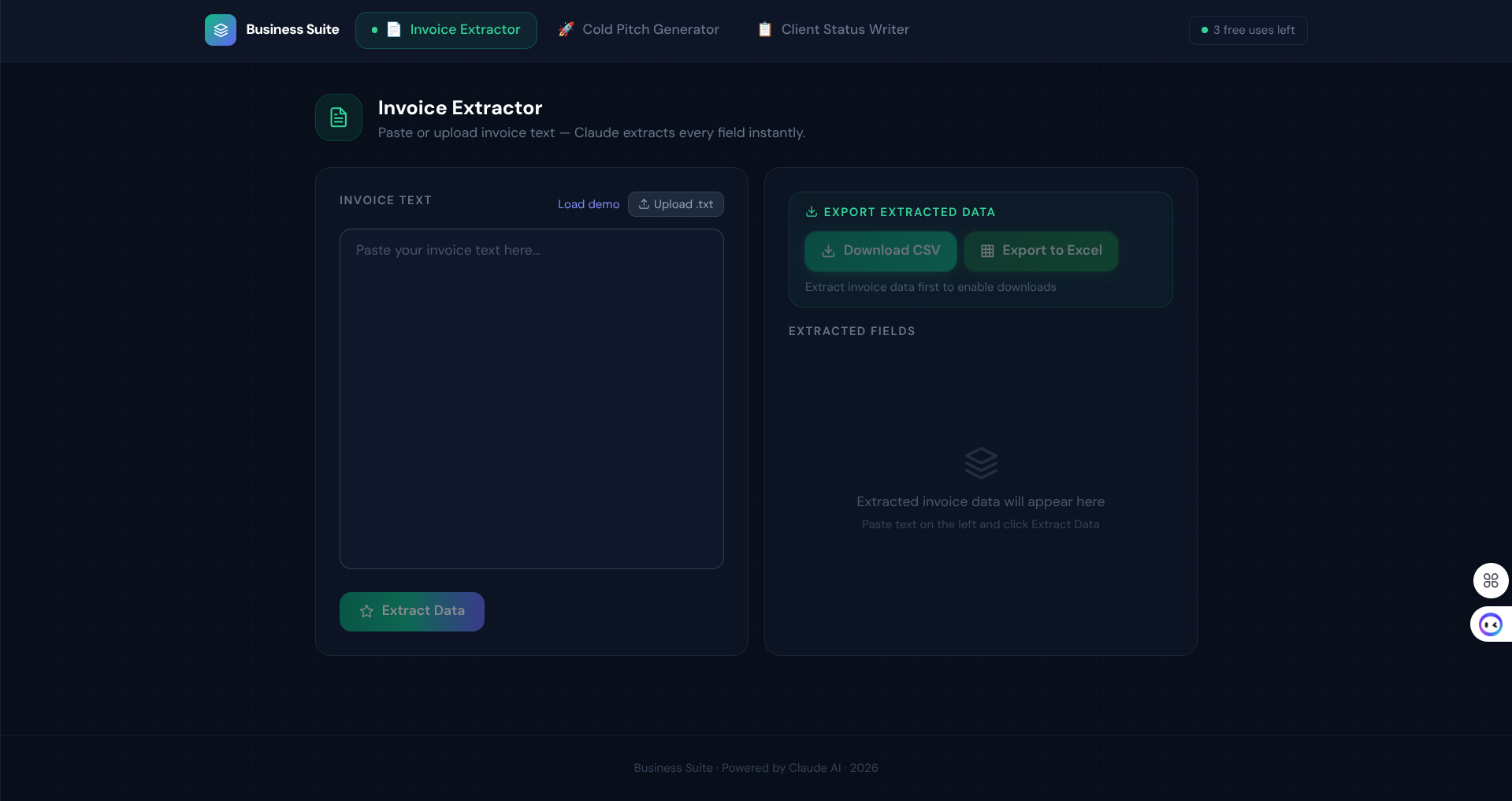Click Export to Excel button
Viewport: 1512px width, 801px height.
point(1041,251)
